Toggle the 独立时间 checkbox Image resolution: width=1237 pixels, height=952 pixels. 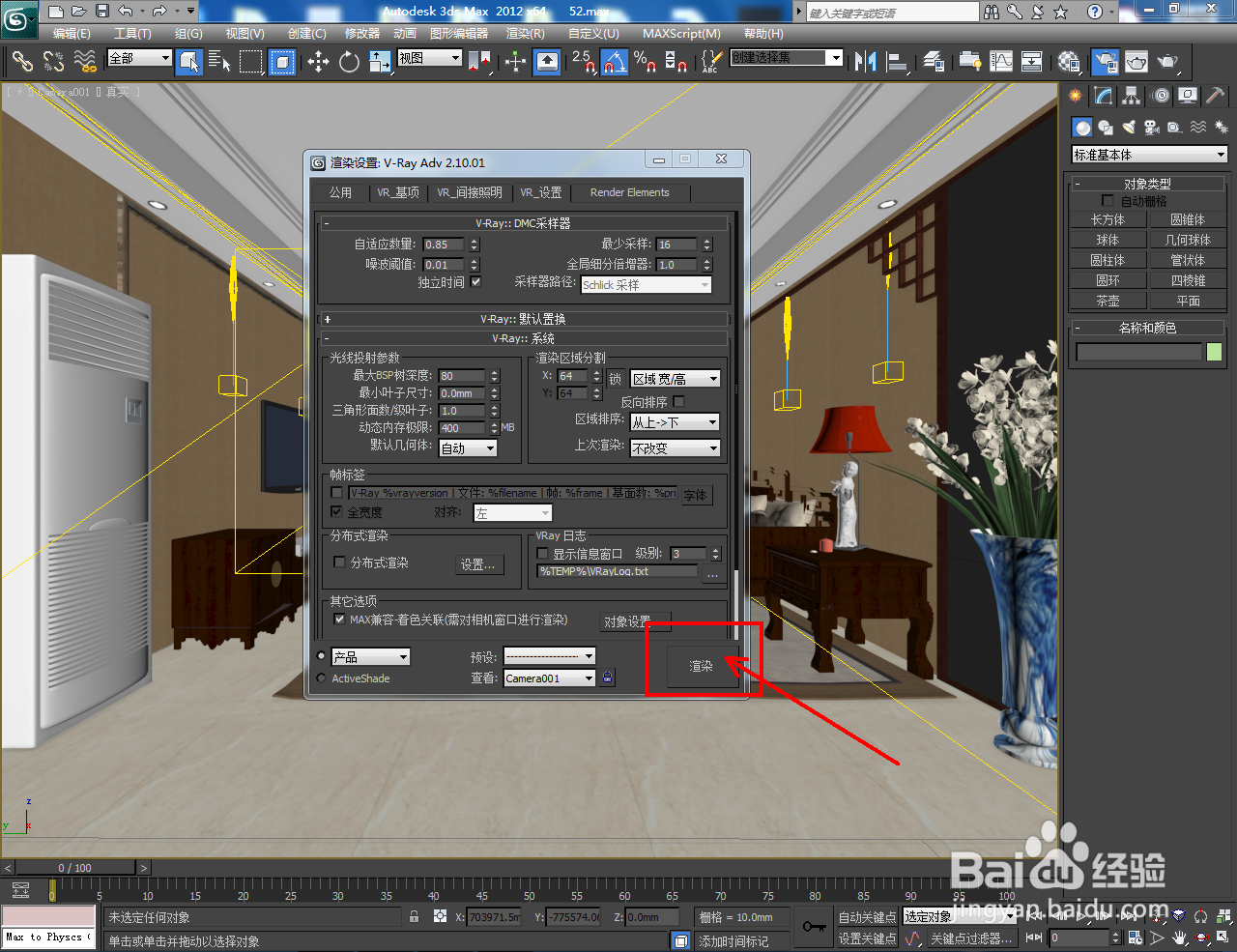pyautogui.click(x=475, y=282)
